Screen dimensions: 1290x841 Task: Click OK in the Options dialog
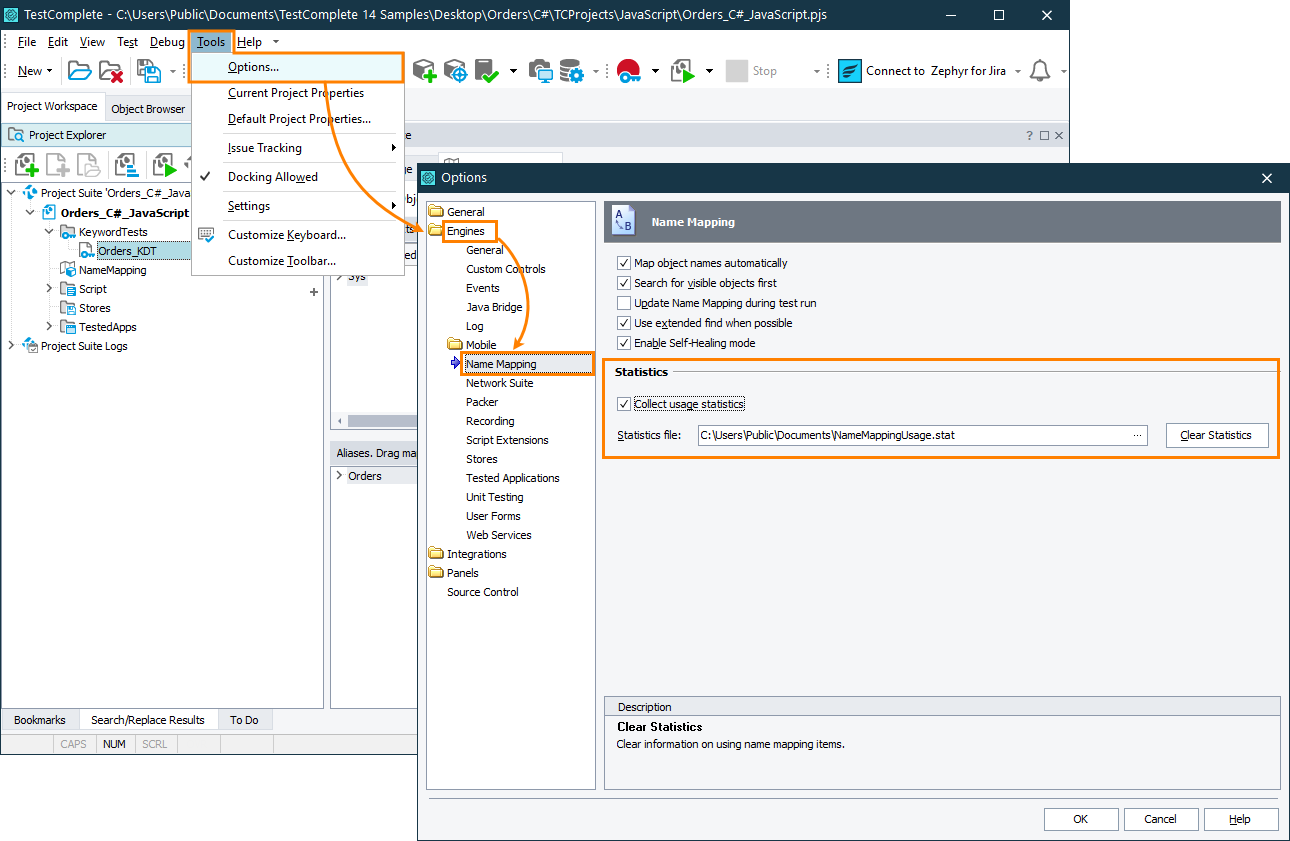click(x=1080, y=819)
